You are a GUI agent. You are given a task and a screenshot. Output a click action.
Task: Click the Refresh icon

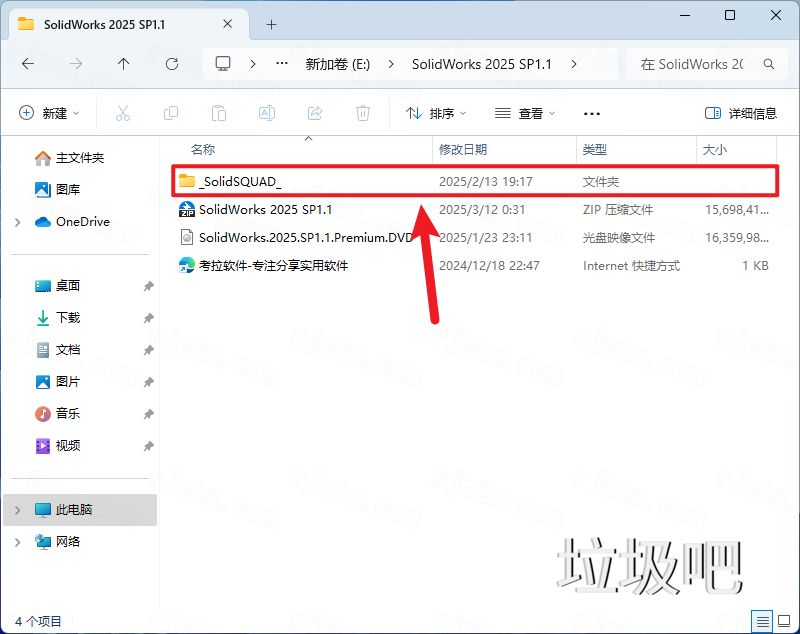tap(170, 63)
